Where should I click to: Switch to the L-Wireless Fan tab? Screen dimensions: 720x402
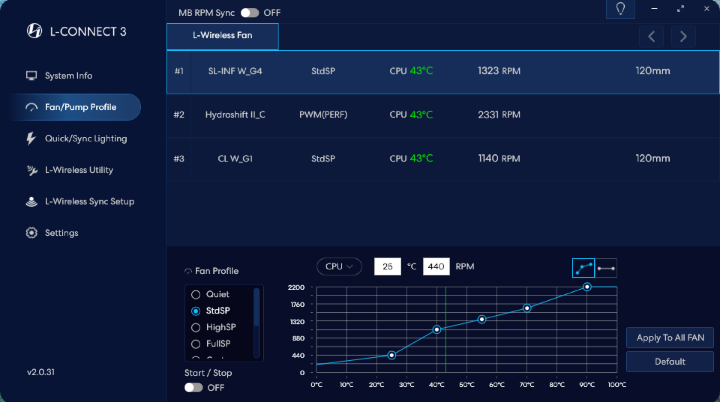tap(222, 36)
